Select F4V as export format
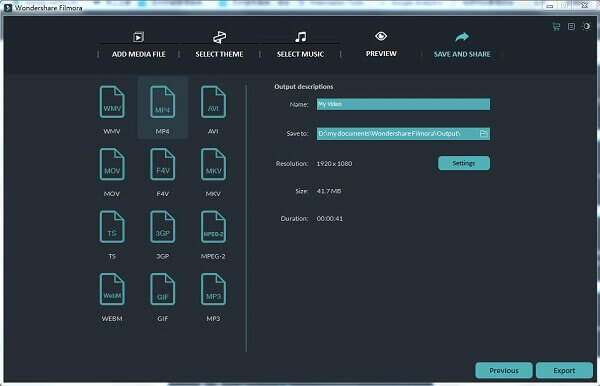 pos(163,164)
